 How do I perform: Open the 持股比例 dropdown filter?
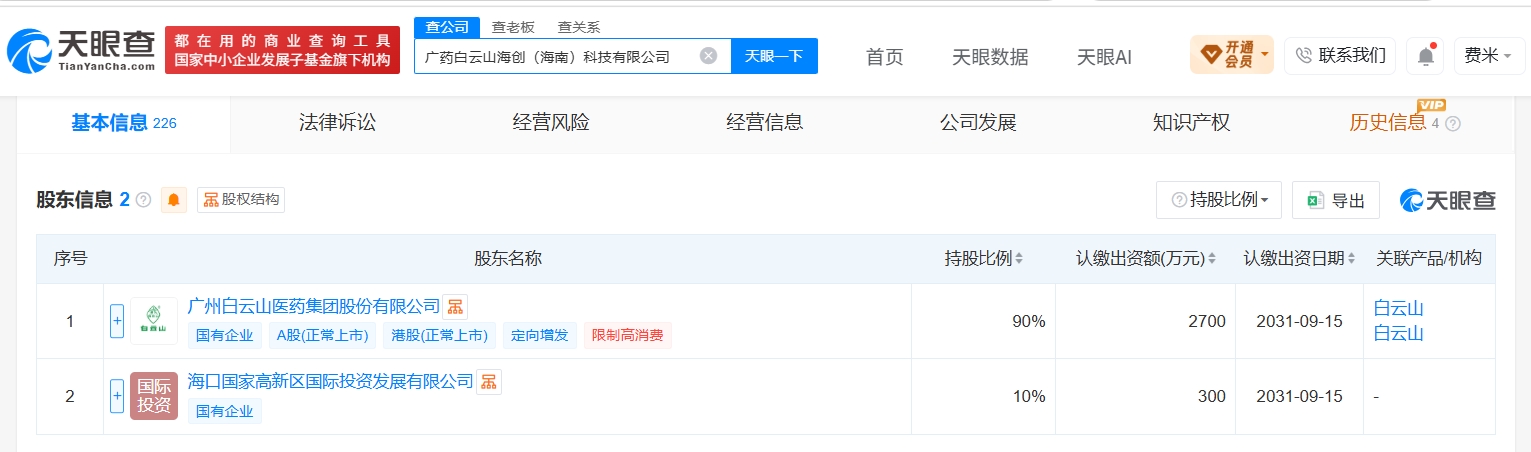coord(1219,200)
